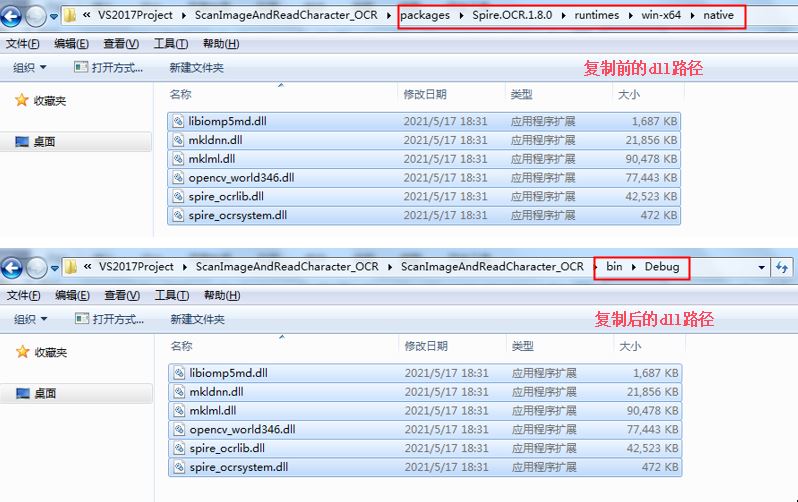
Task: Click 90,478 KB size in native folder
Action: pos(651,159)
